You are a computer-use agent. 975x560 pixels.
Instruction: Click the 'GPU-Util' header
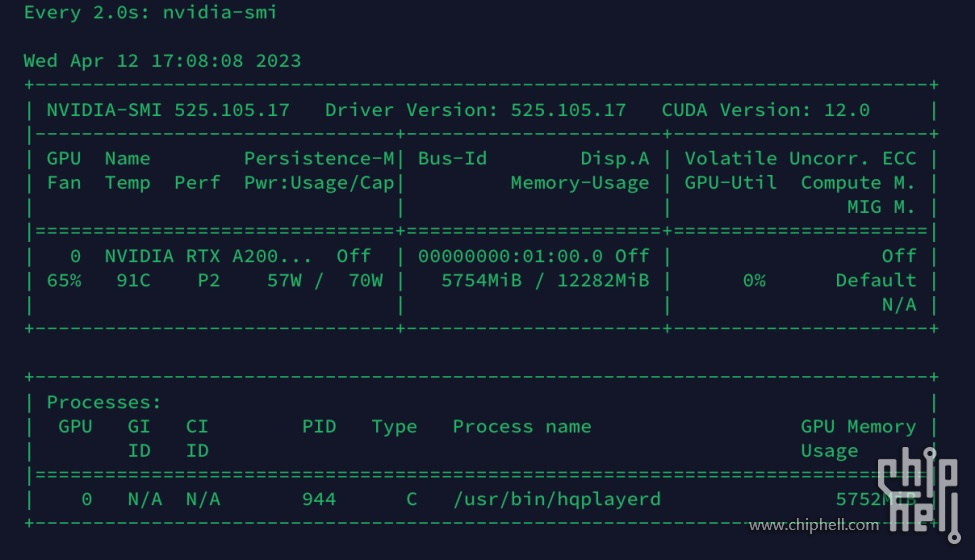731,183
